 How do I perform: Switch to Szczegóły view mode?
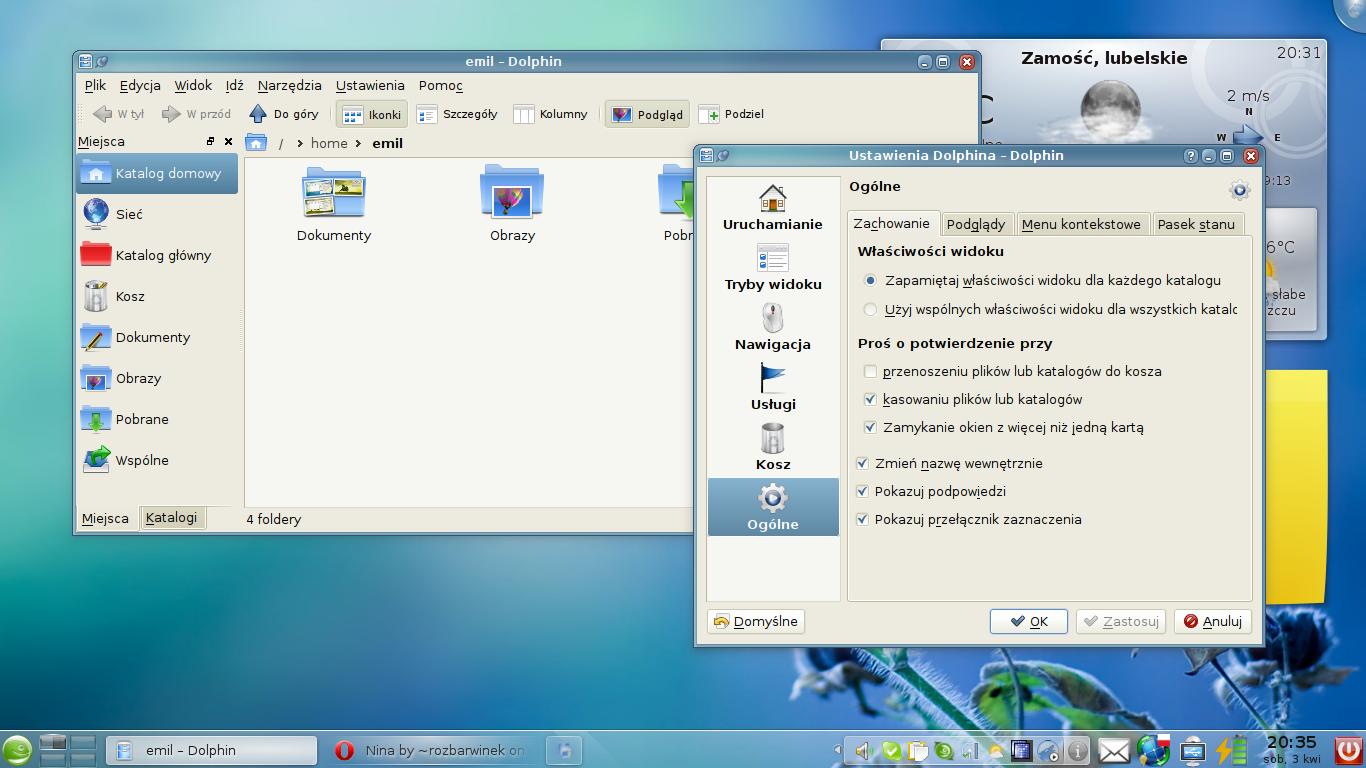pos(457,114)
